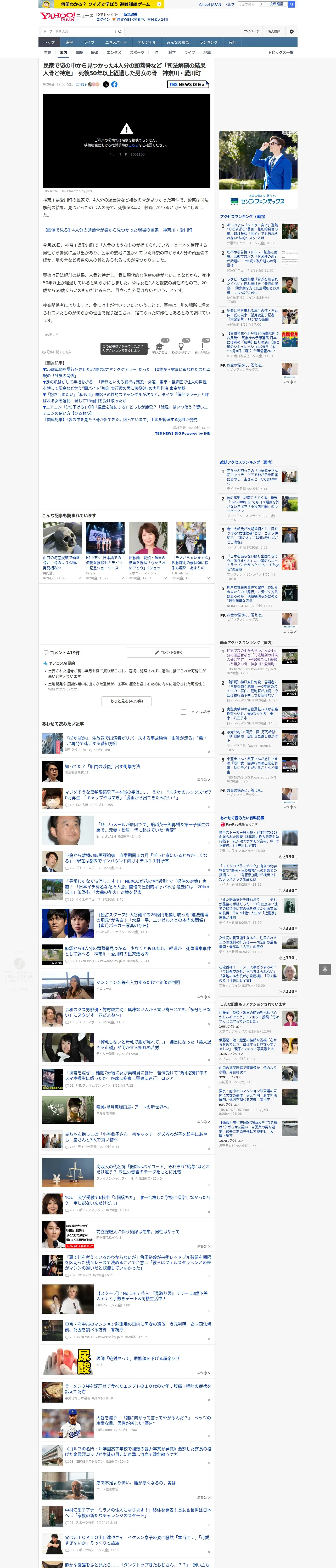336x1568 pixels.
Task: Focus the keyword search input field
Action: pos(78,32)
